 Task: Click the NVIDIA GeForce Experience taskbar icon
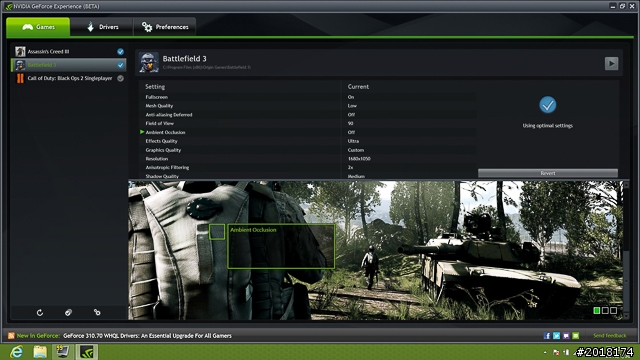pos(87,352)
